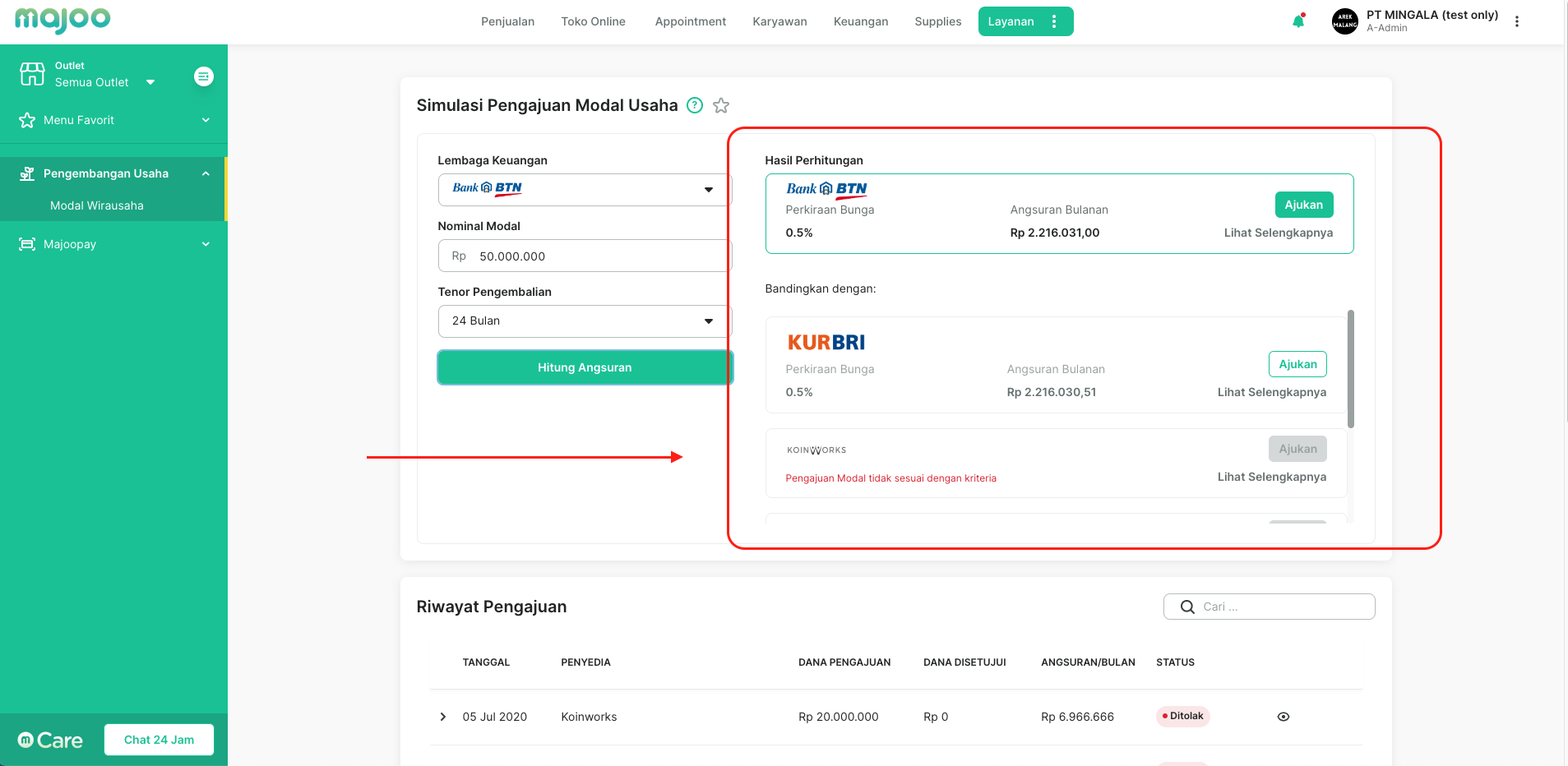The image size is (1568, 766).
Task: Click STATUS column header
Action: tap(1175, 662)
